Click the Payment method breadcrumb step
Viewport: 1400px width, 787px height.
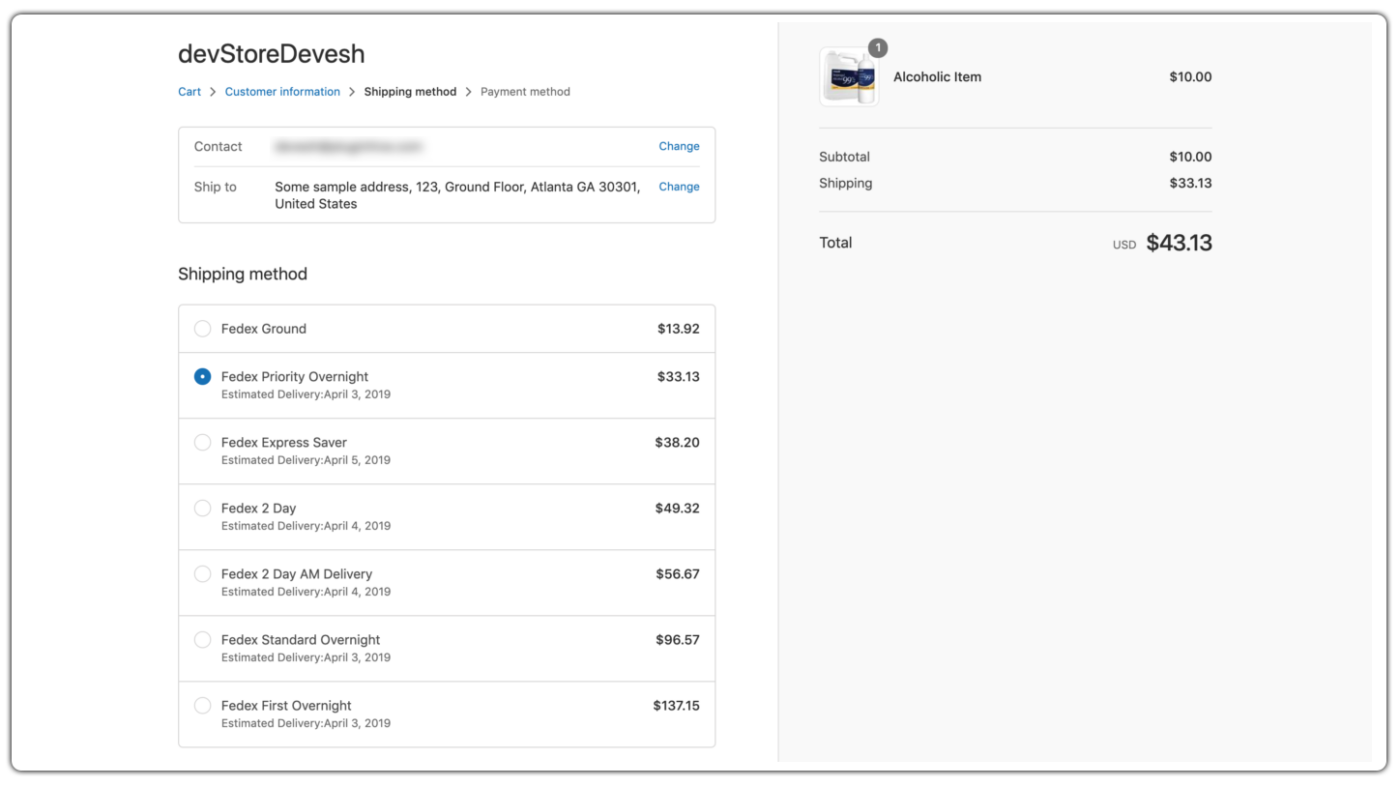[525, 92]
